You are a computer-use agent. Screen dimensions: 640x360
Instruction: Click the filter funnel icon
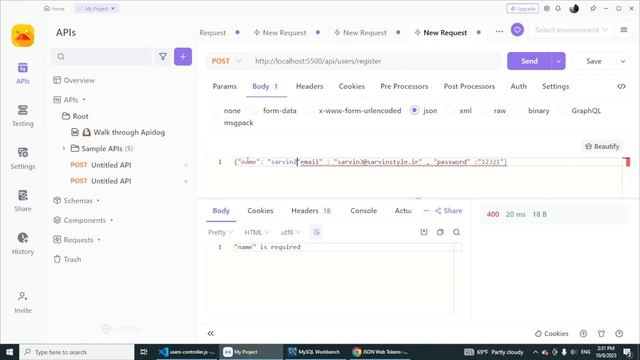(163, 57)
